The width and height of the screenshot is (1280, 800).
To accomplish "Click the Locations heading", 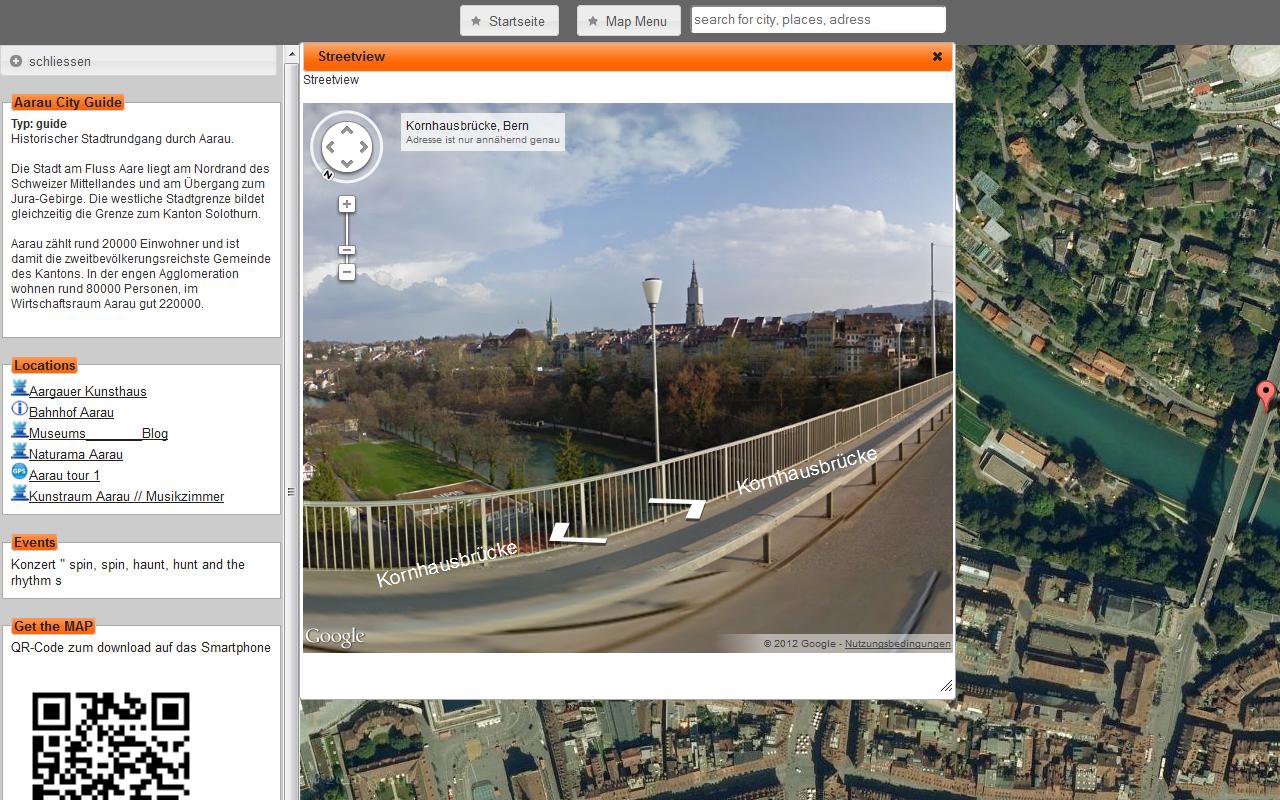I will coord(45,366).
